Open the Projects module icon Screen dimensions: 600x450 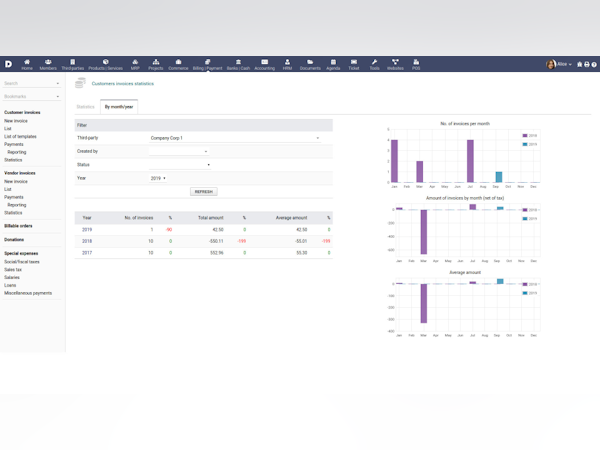[x=156, y=64]
